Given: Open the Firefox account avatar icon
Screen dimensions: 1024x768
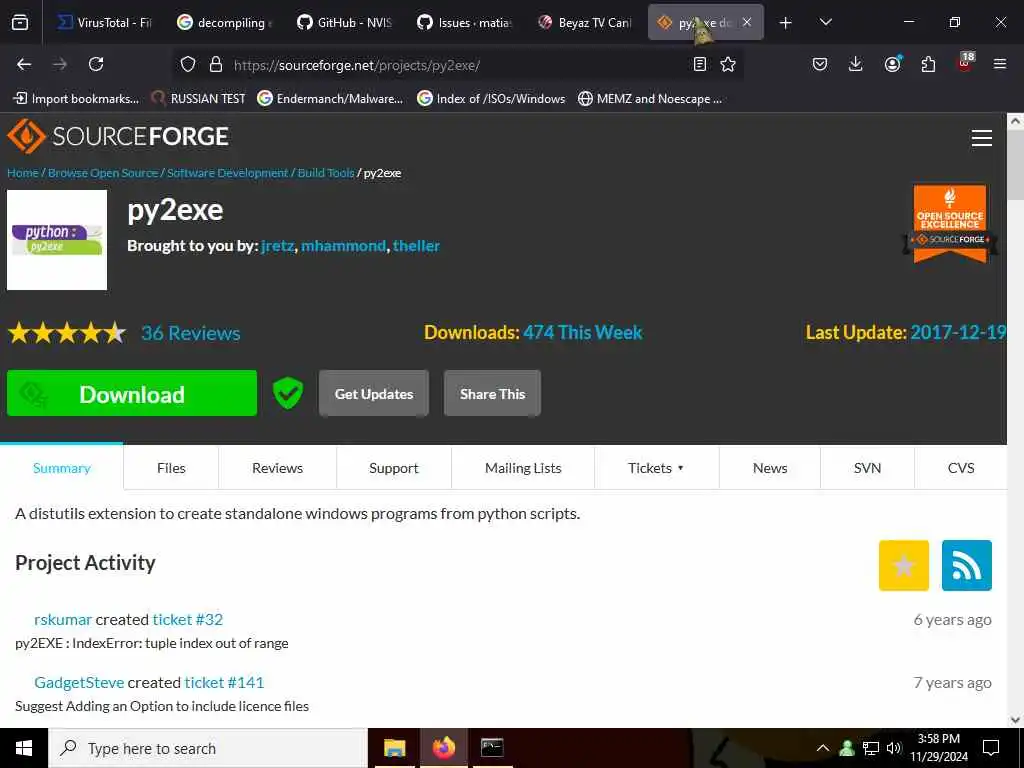Looking at the screenshot, I should click(892, 64).
